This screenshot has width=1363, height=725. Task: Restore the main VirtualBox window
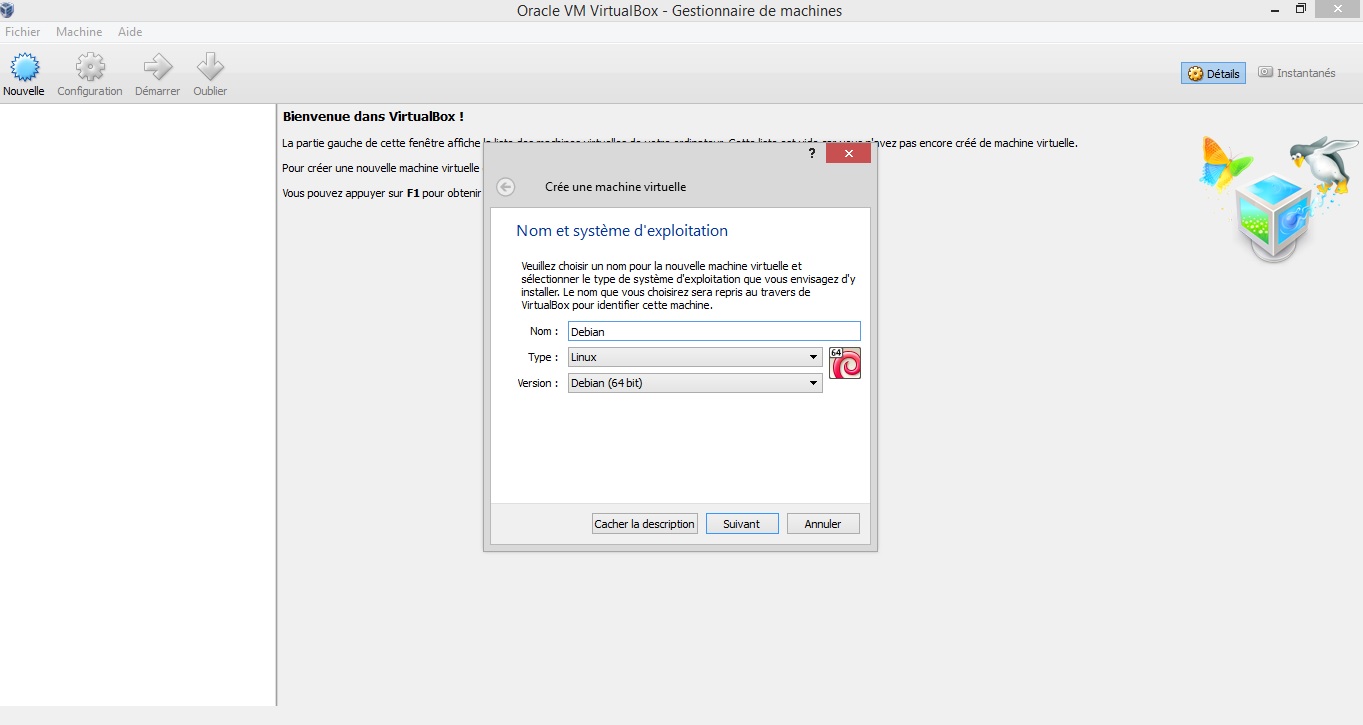click(1301, 9)
